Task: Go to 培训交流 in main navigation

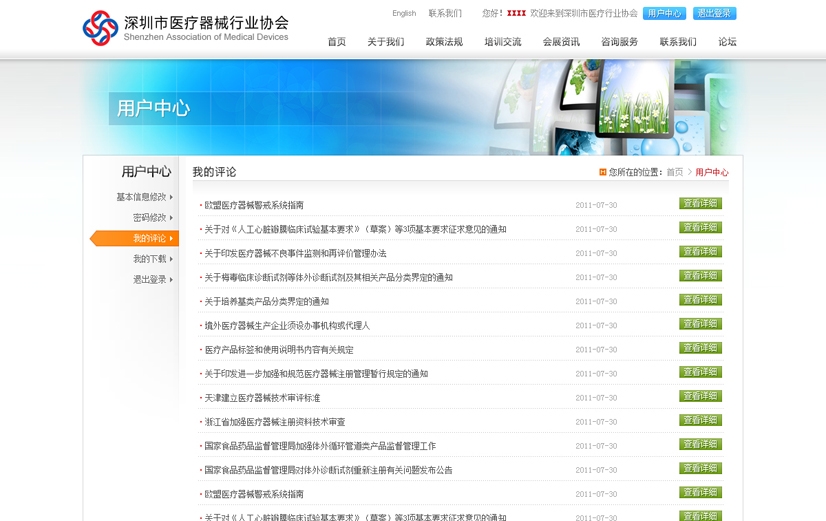Action: coord(502,42)
